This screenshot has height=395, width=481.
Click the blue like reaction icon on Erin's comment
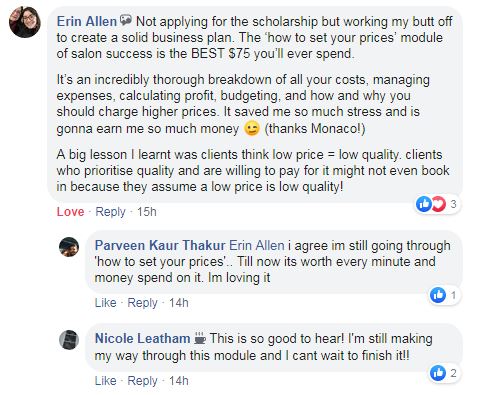(424, 203)
